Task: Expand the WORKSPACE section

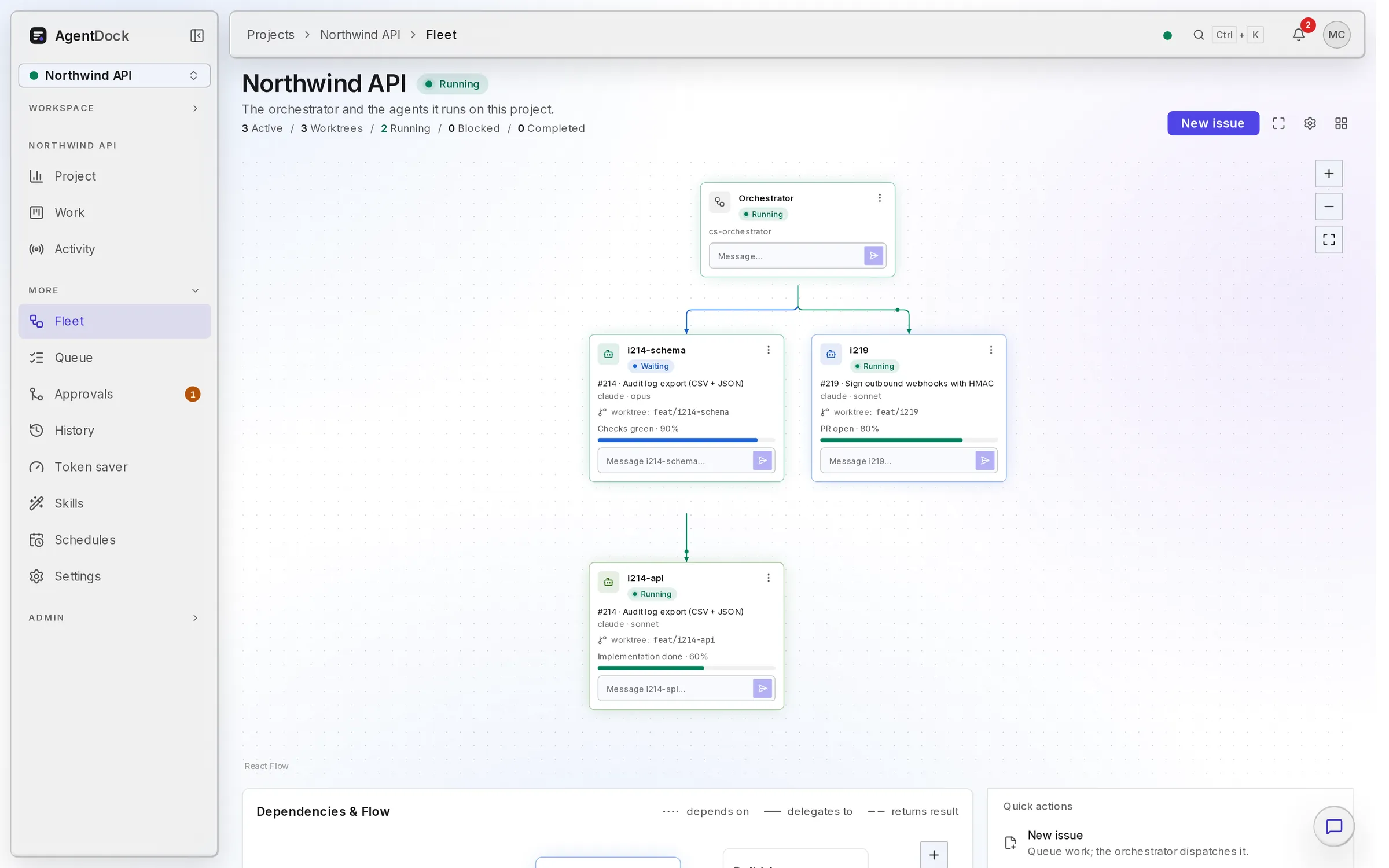Action: pos(115,108)
